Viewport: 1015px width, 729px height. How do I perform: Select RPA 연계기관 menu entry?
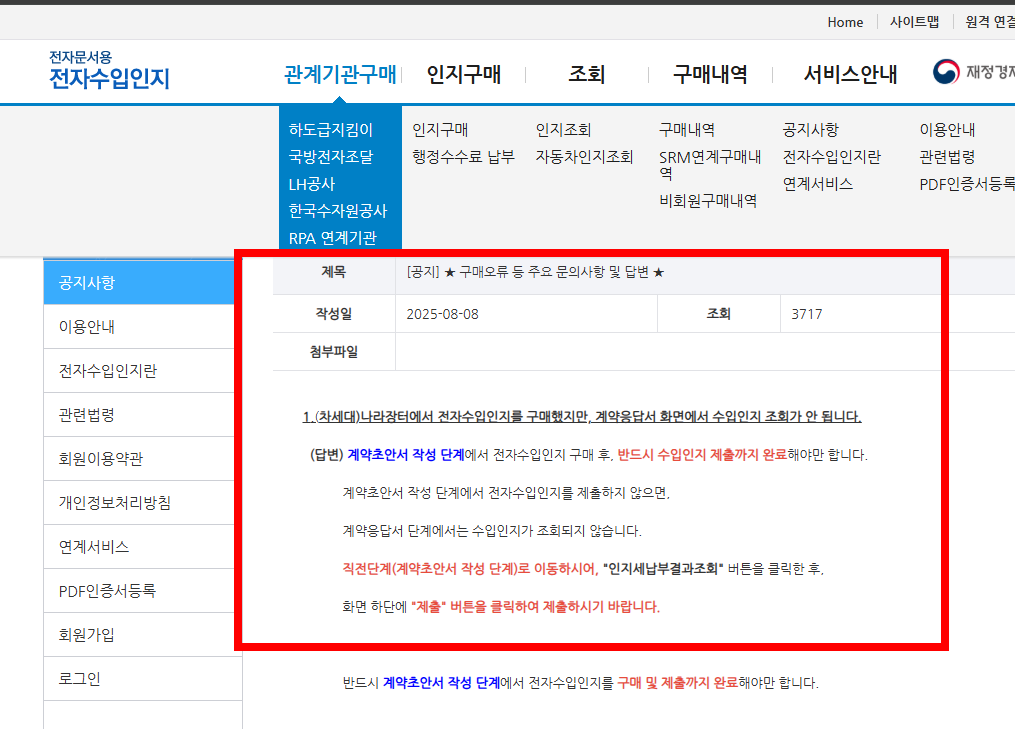(x=336, y=239)
